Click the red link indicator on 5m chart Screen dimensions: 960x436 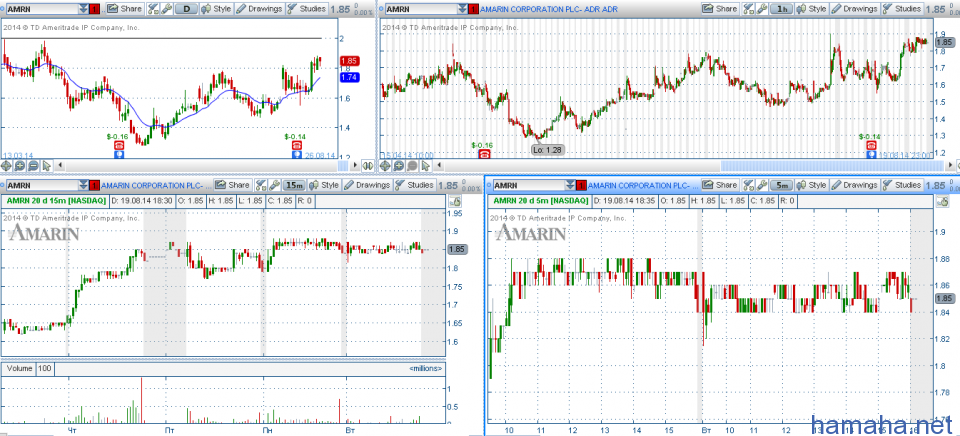581,186
